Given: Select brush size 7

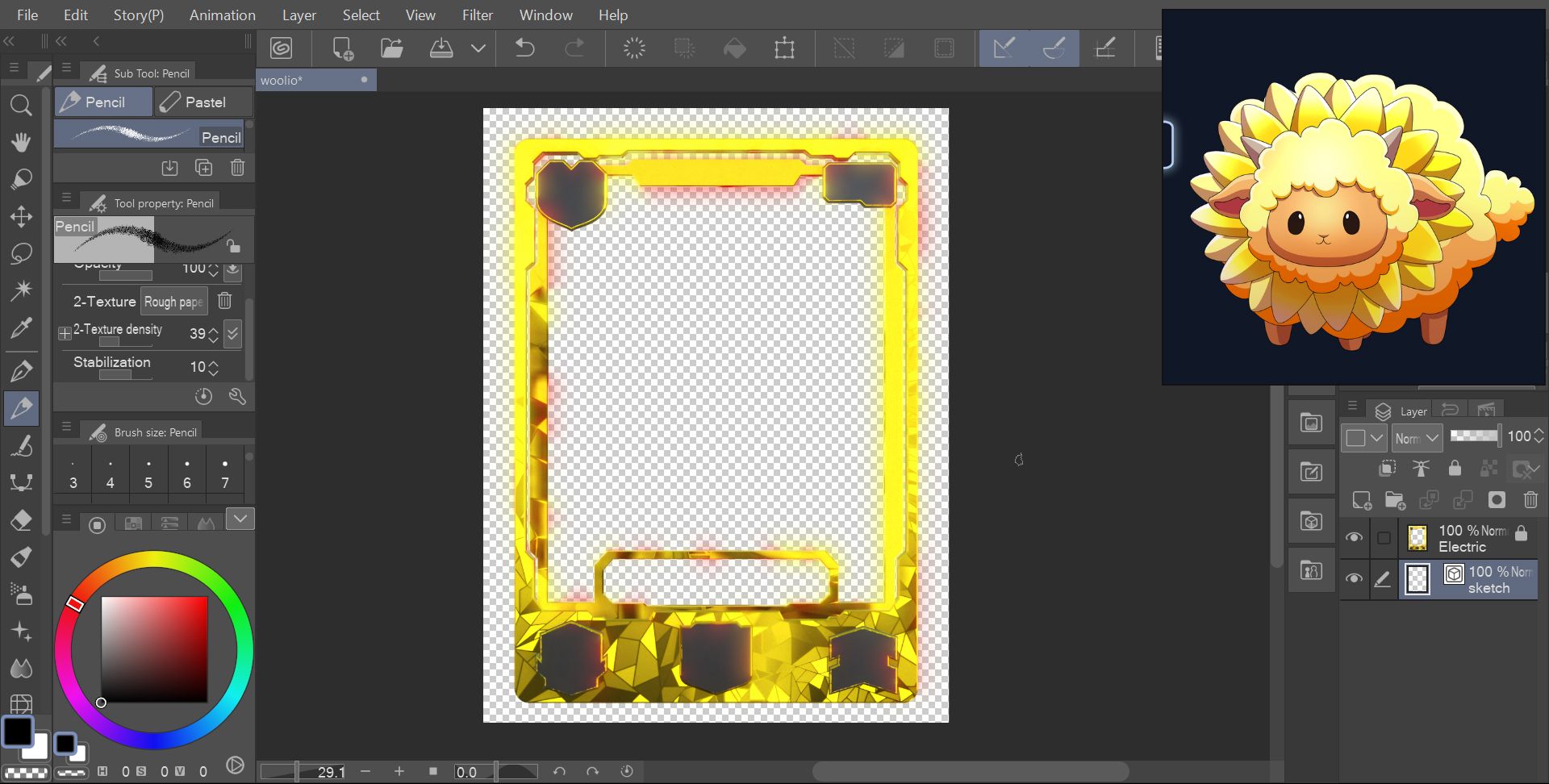Looking at the screenshot, I should click(x=225, y=473).
